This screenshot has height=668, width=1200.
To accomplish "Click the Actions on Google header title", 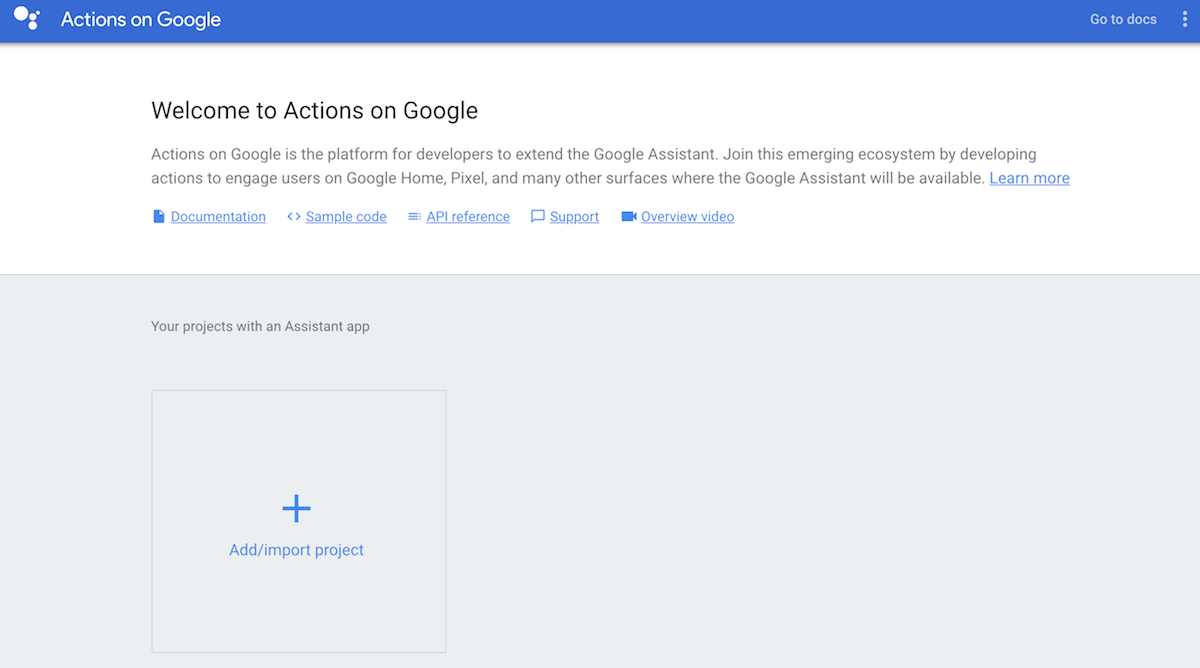I will (x=141, y=19).
